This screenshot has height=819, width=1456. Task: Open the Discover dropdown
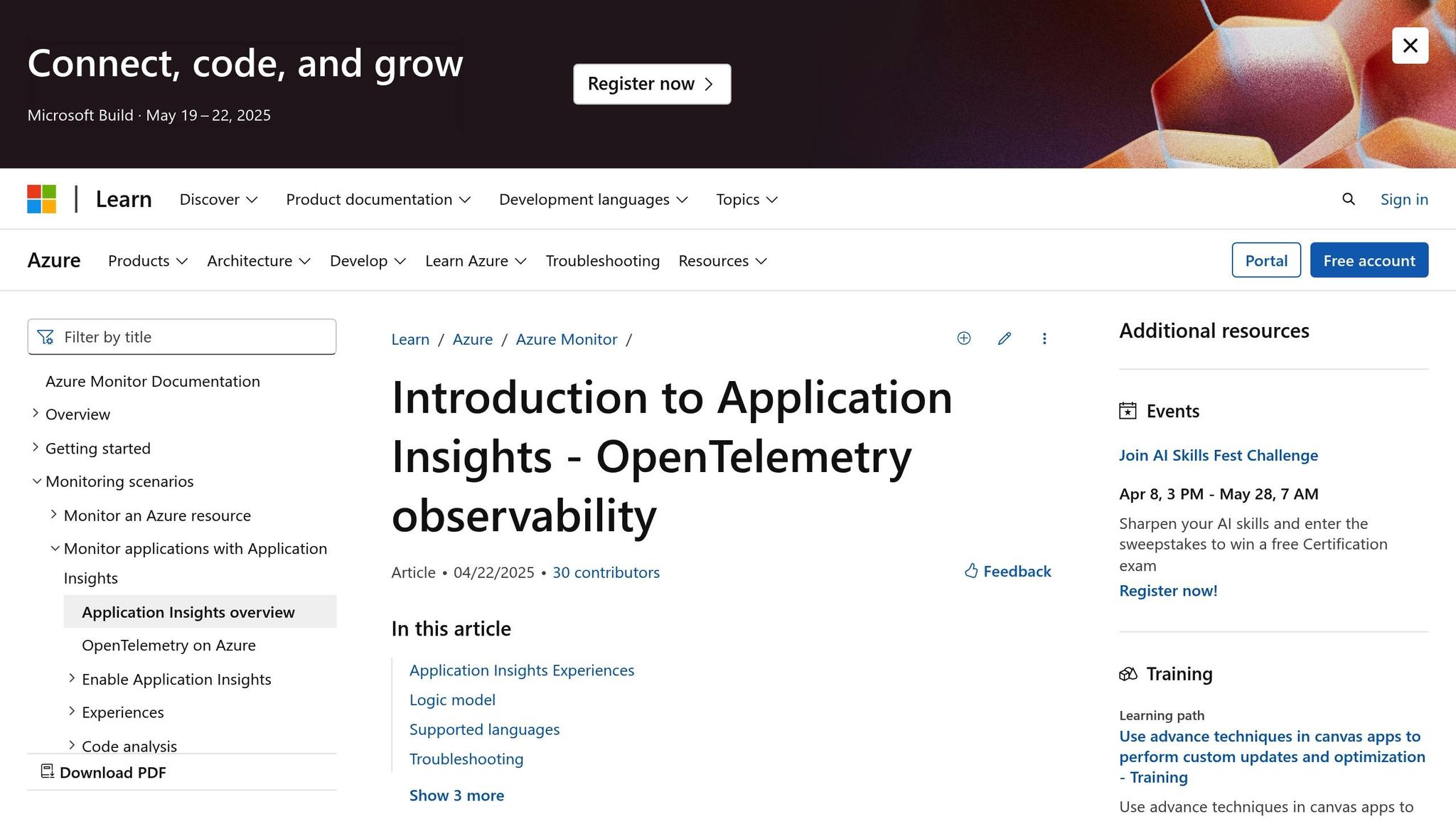218,200
